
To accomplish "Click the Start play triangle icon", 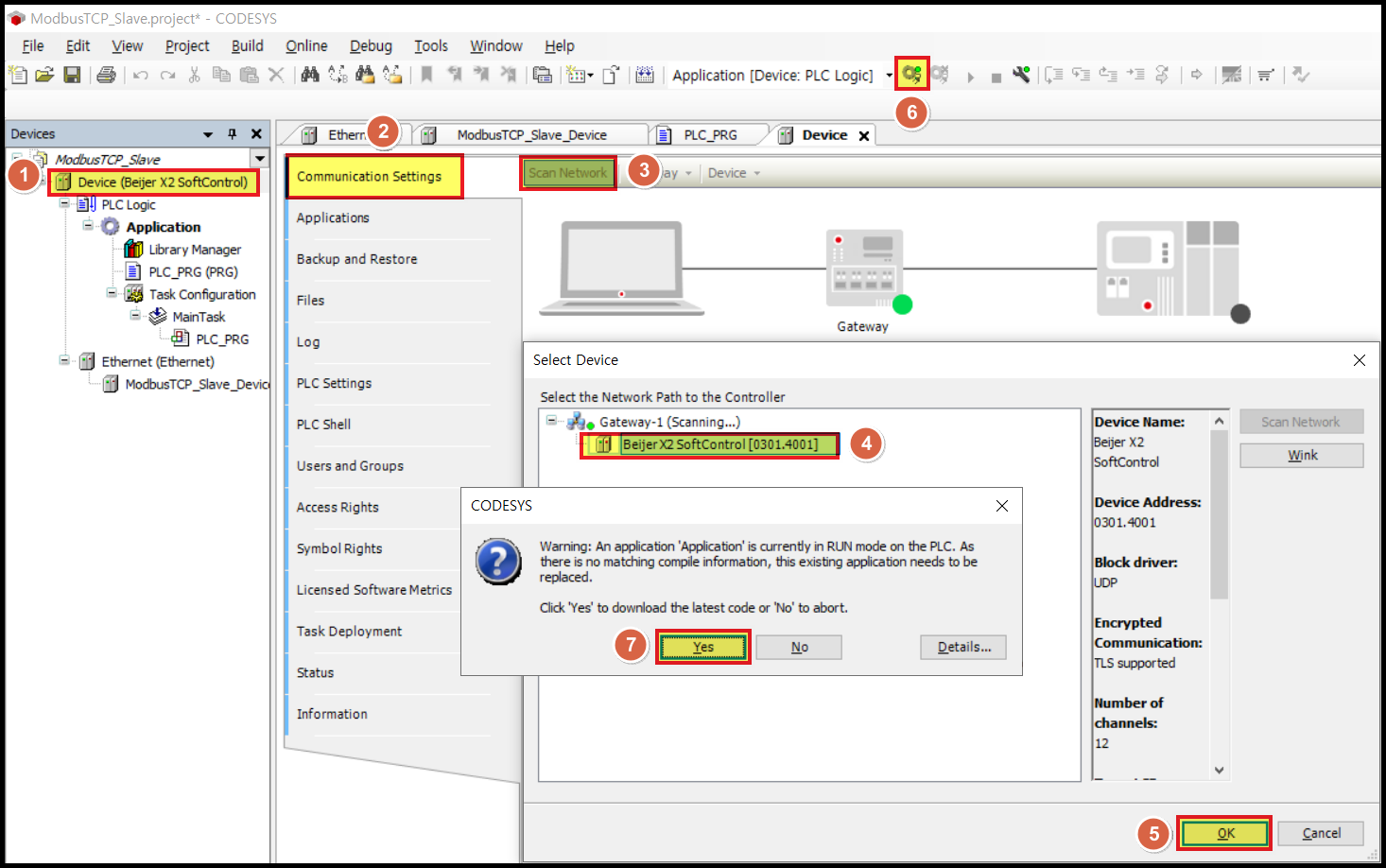I will click(970, 77).
